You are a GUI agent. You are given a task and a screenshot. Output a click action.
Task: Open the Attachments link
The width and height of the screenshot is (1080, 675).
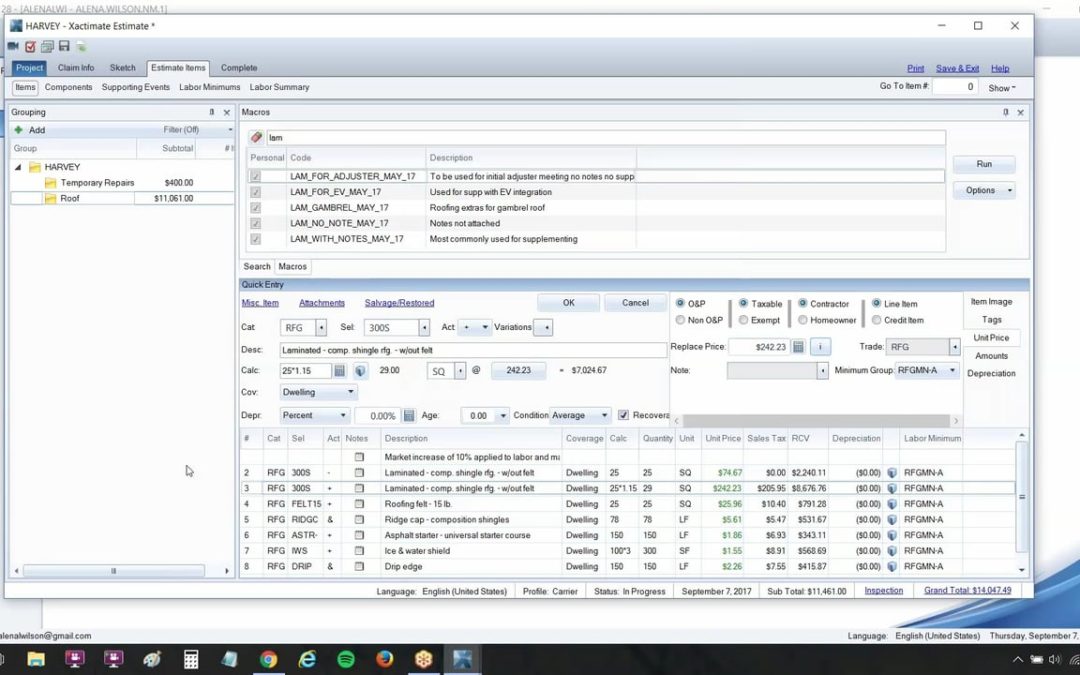[x=322, y=303]
